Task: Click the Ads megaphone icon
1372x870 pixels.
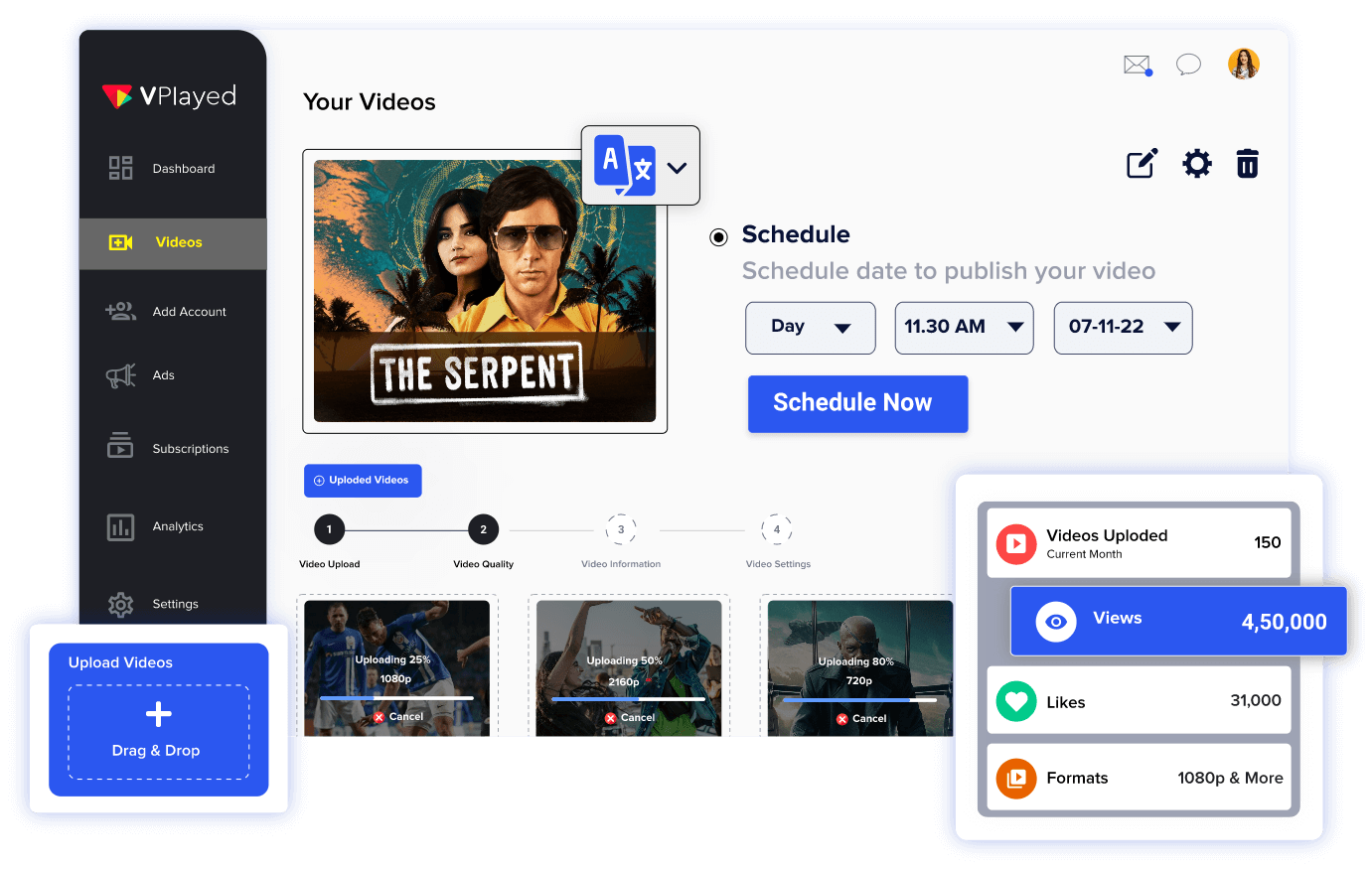Action: 120,374
